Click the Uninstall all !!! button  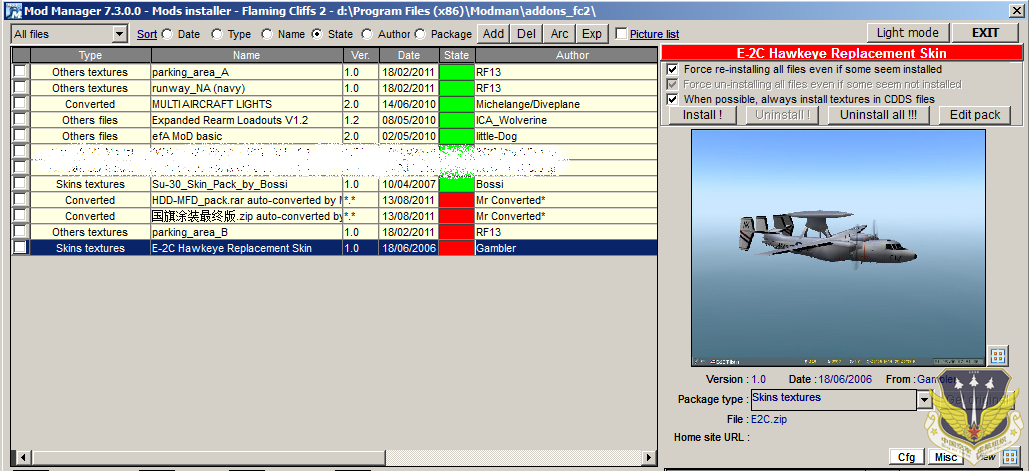coord(878,115)
